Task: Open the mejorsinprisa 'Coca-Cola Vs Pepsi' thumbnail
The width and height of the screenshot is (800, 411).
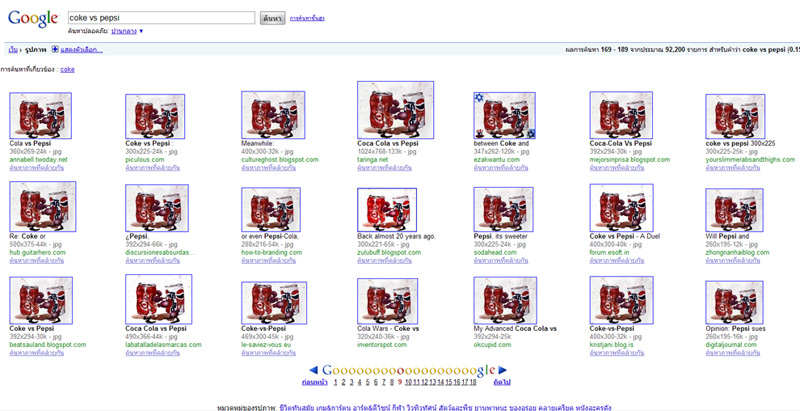Action: pos(621,115)
